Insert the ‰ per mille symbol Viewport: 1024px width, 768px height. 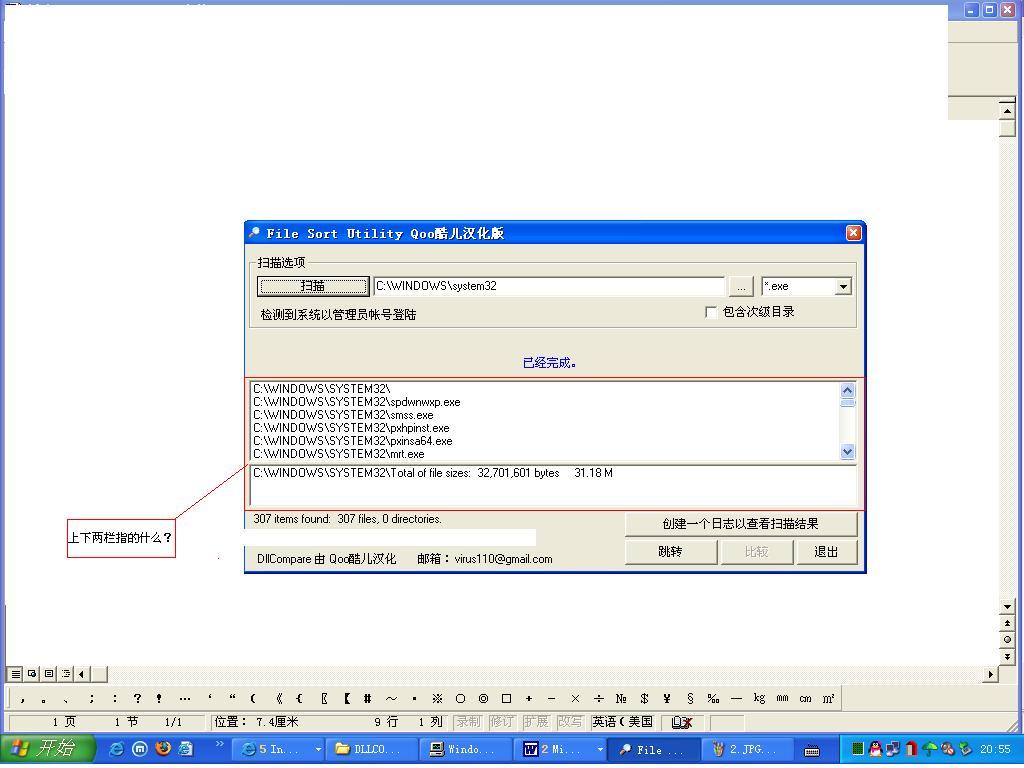tap(713, 698)
